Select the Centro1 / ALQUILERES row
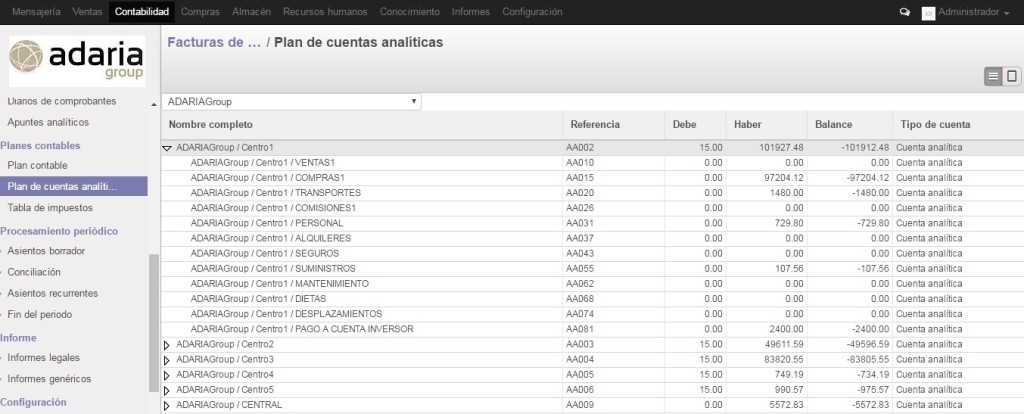The height and width of the screenshot is (414, 1024). (592, 238)
